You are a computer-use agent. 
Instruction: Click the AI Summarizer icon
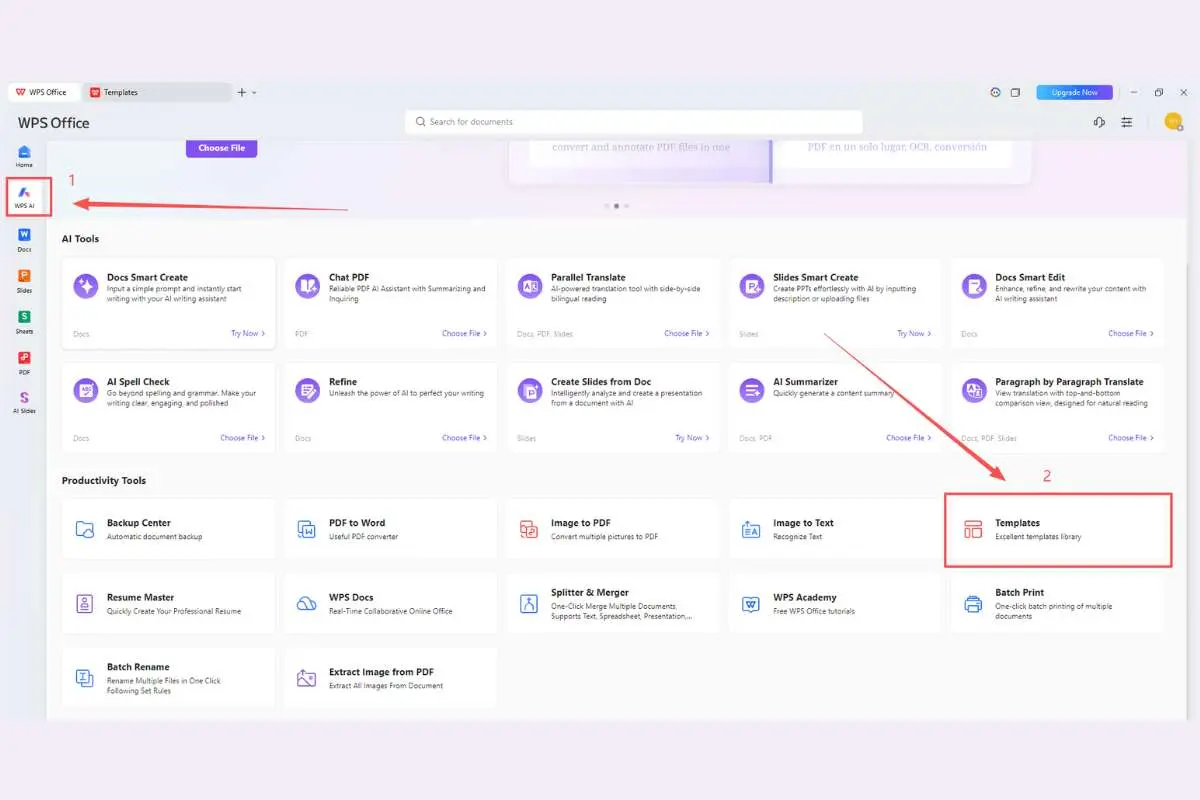tap(752, 390)
